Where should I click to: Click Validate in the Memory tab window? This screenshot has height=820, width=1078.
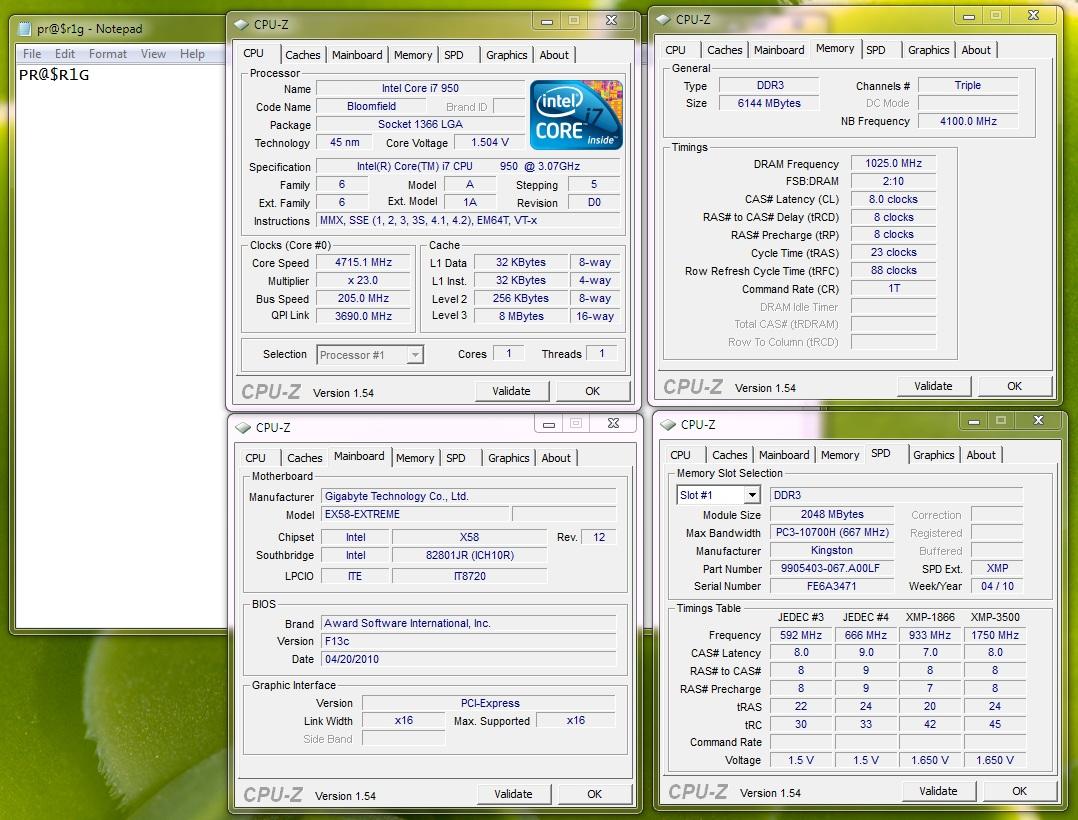tap(934, 386)
